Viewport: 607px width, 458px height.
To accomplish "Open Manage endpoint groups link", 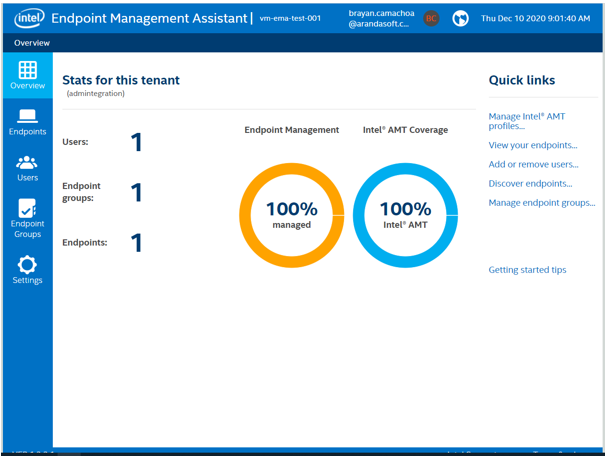I will tap(542, 203).
